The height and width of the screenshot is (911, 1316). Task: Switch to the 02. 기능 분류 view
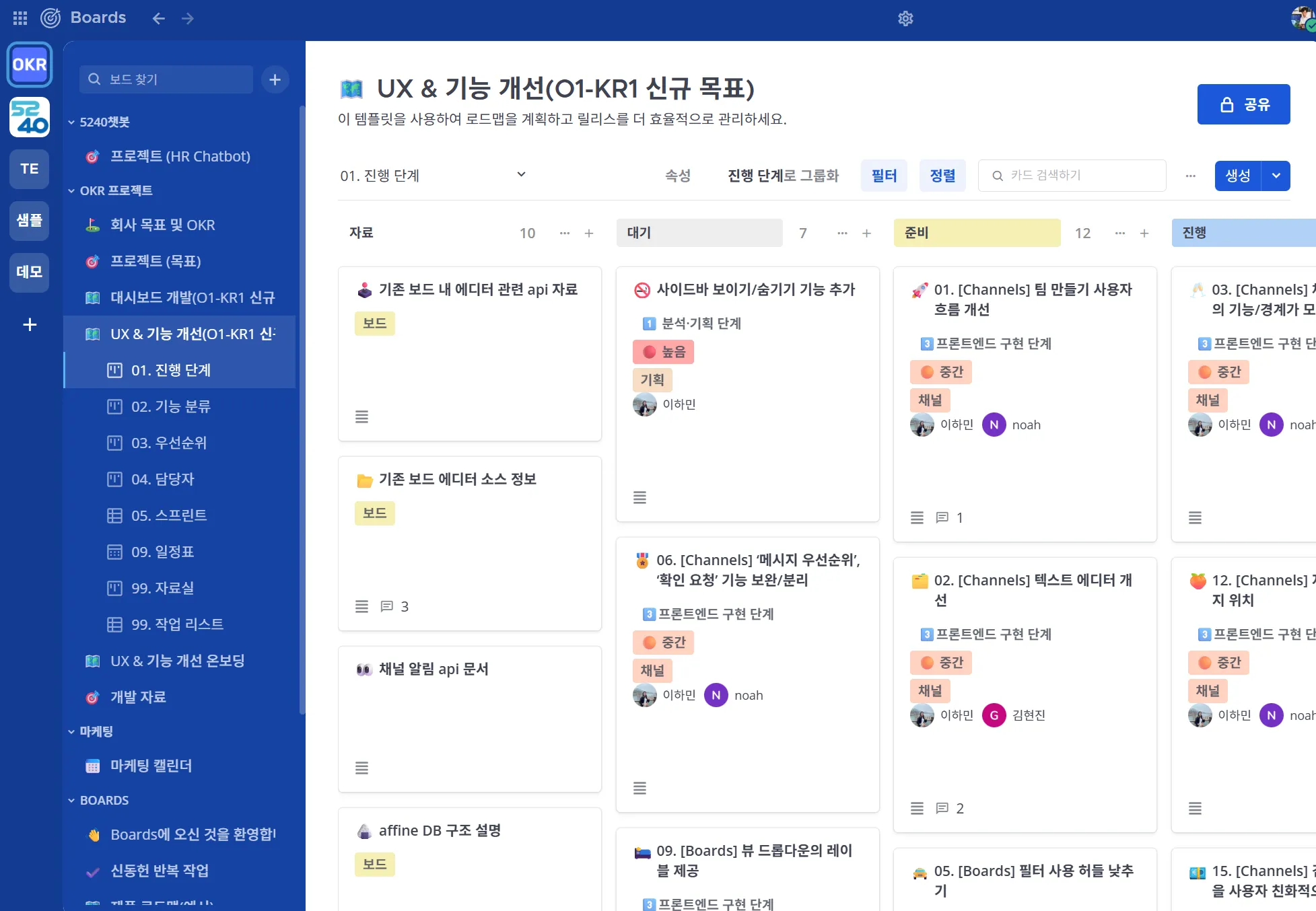point(170,406)
